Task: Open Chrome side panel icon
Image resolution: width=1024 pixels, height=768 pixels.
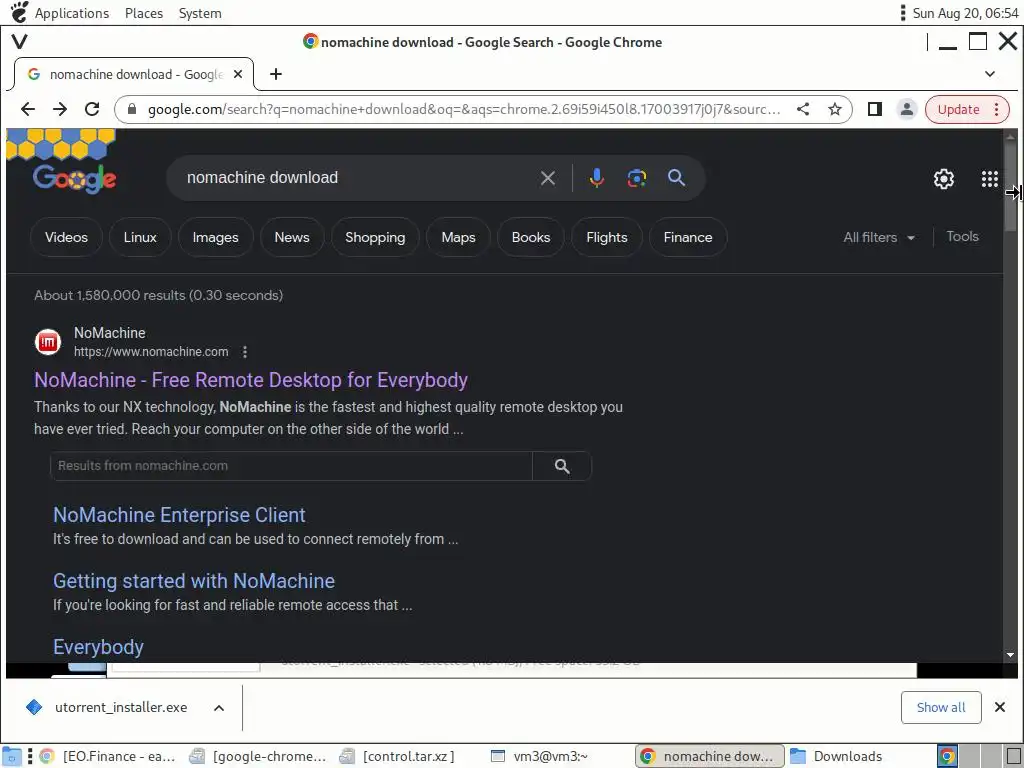Action: [x=874, y=109]
